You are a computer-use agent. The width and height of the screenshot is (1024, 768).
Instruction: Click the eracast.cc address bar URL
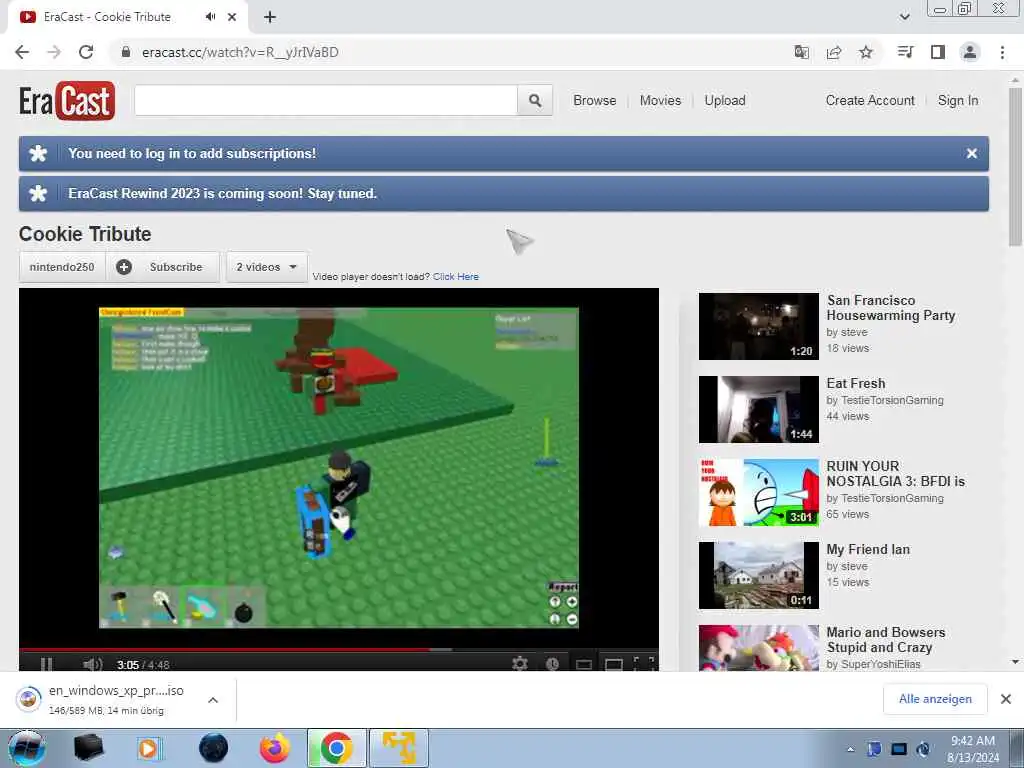point(240,52)
